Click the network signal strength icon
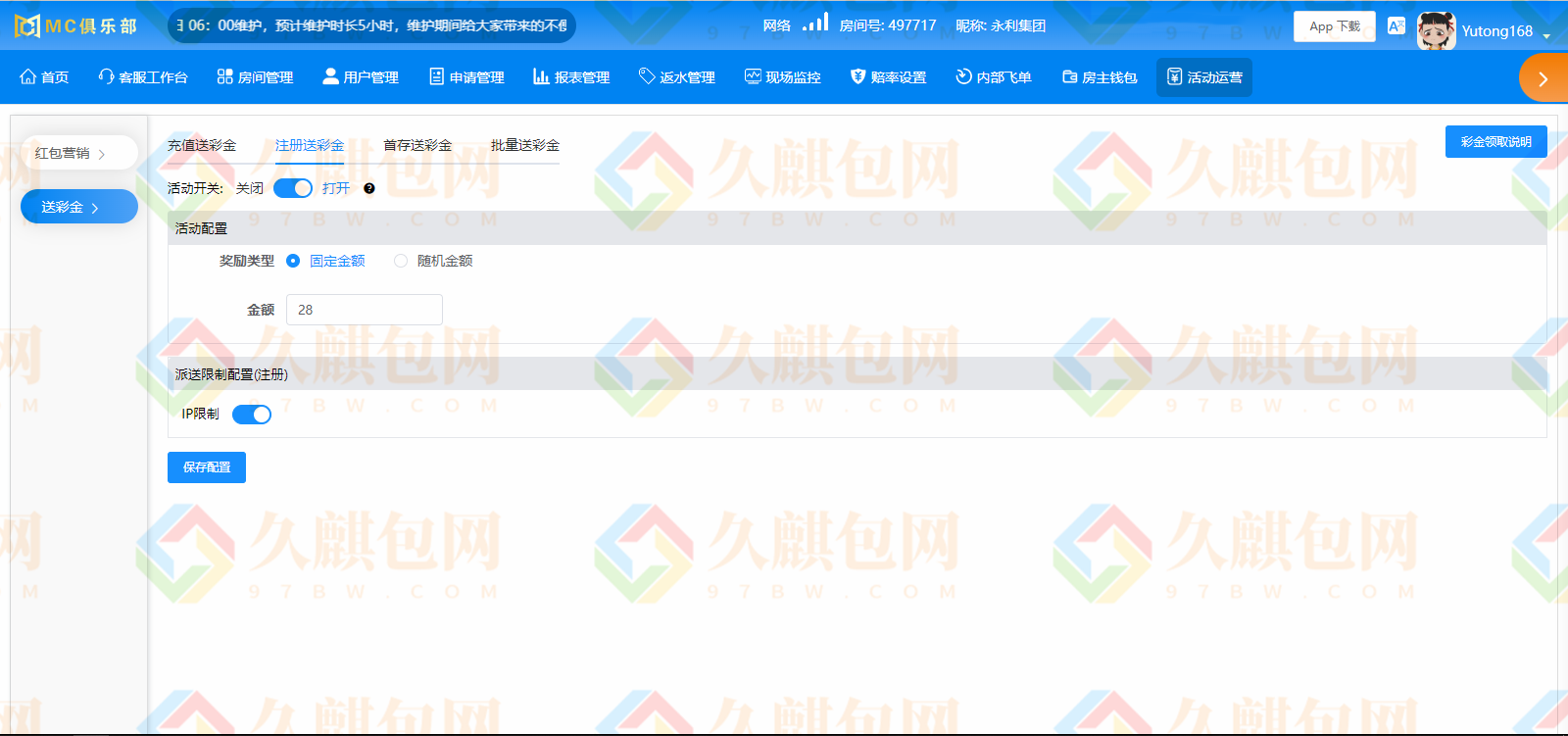 [x=815, y=23]
